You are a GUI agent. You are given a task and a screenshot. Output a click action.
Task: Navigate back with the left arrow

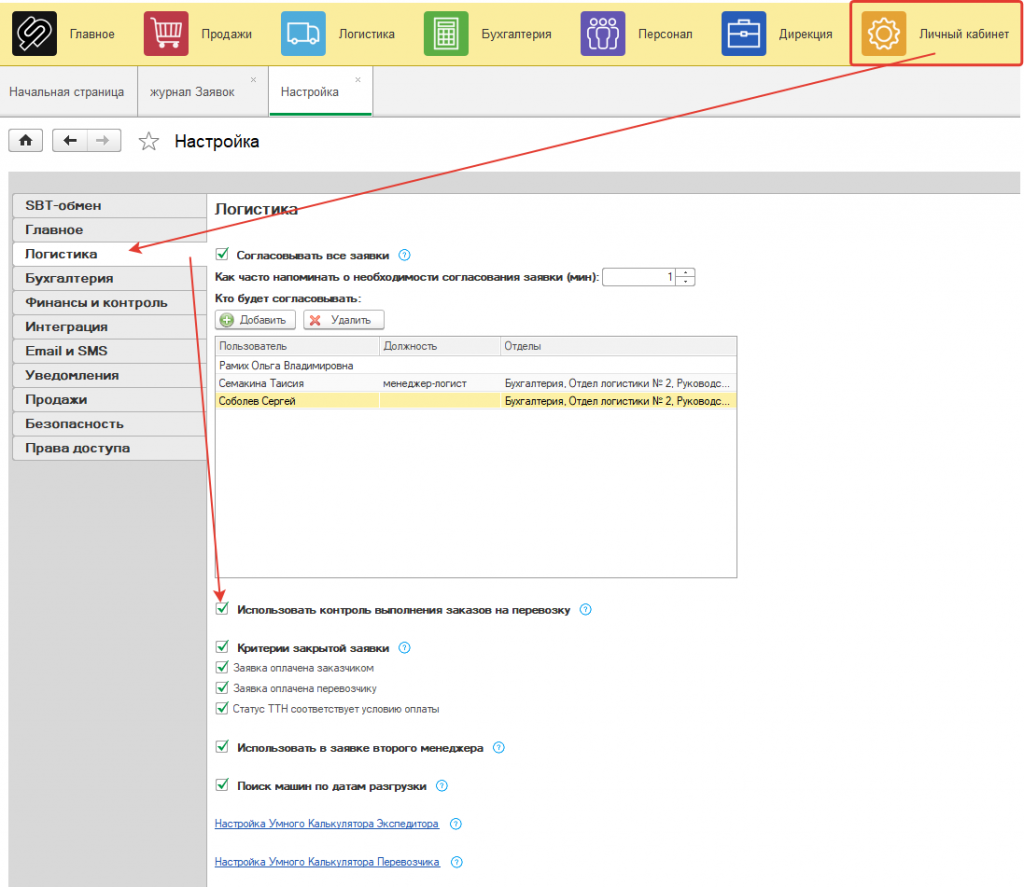[x=70, y=140]
